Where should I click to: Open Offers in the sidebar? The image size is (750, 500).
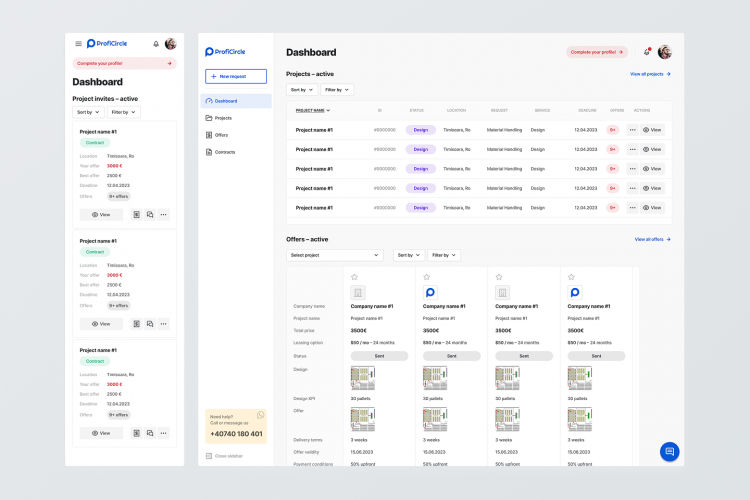pos(236,135)
